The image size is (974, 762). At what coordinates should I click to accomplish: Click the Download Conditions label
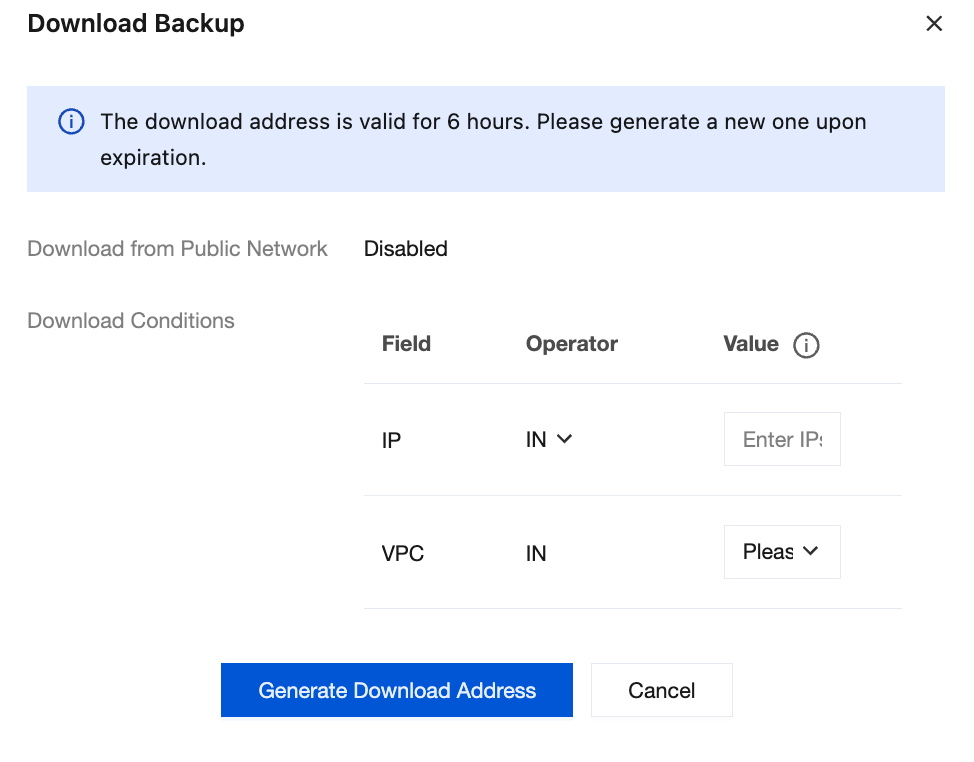[131, 321]
